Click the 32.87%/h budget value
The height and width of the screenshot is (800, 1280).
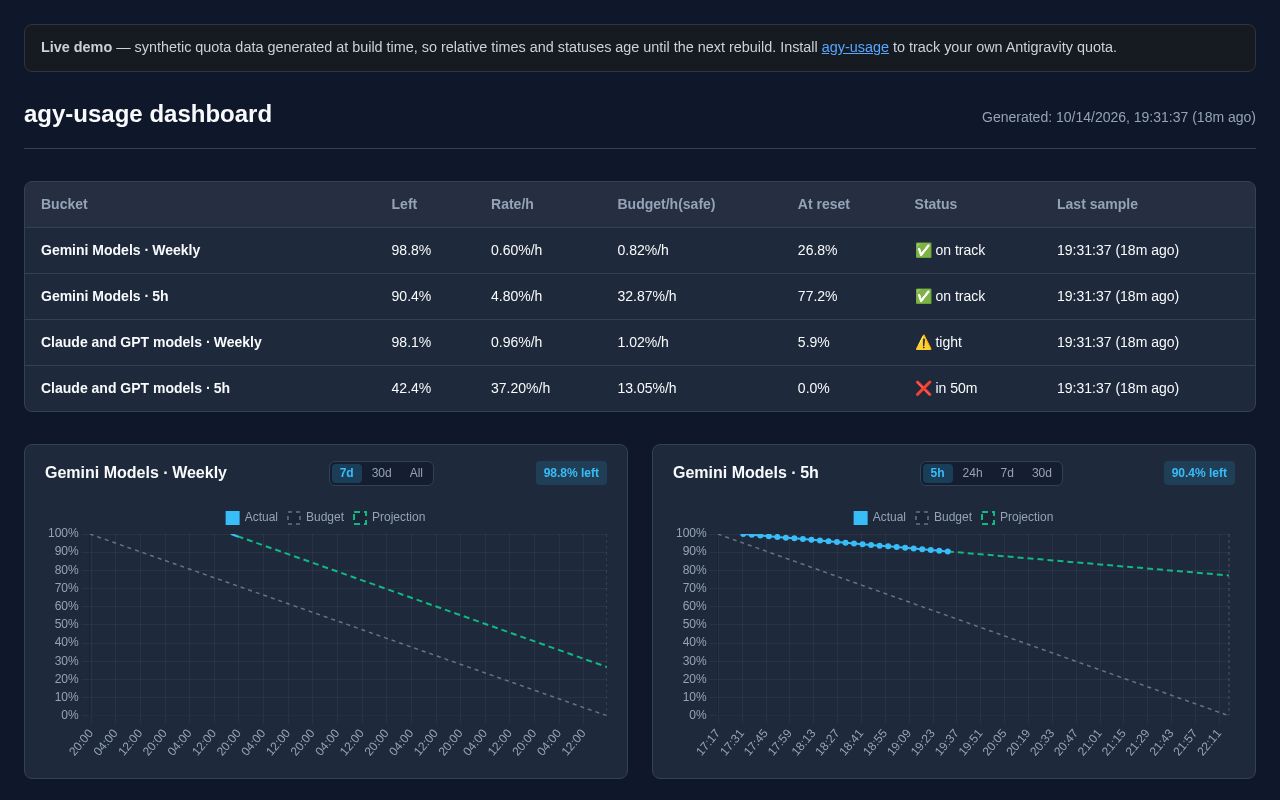(647, 296)
